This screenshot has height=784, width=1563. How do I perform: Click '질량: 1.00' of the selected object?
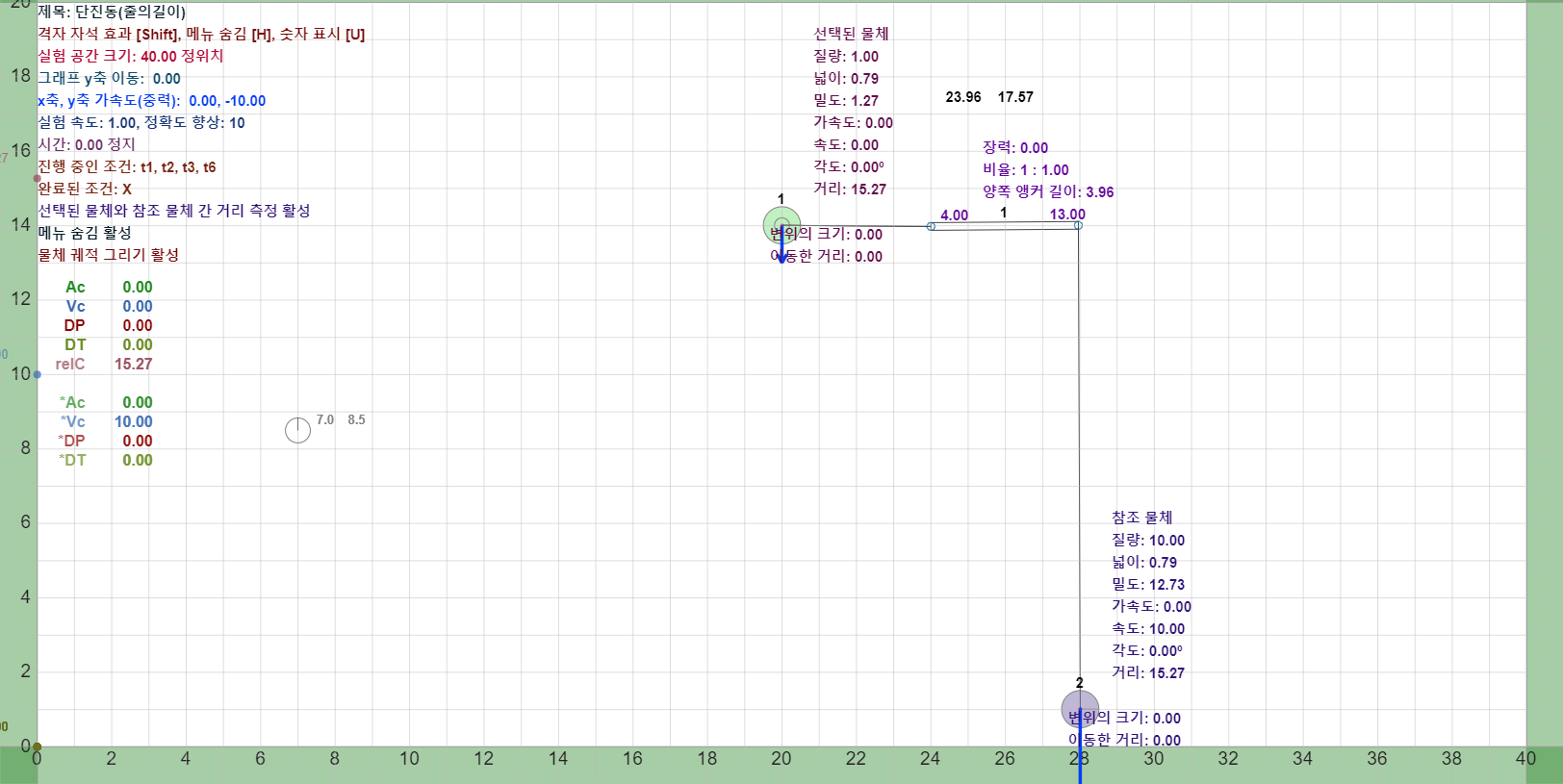(846, 56)
